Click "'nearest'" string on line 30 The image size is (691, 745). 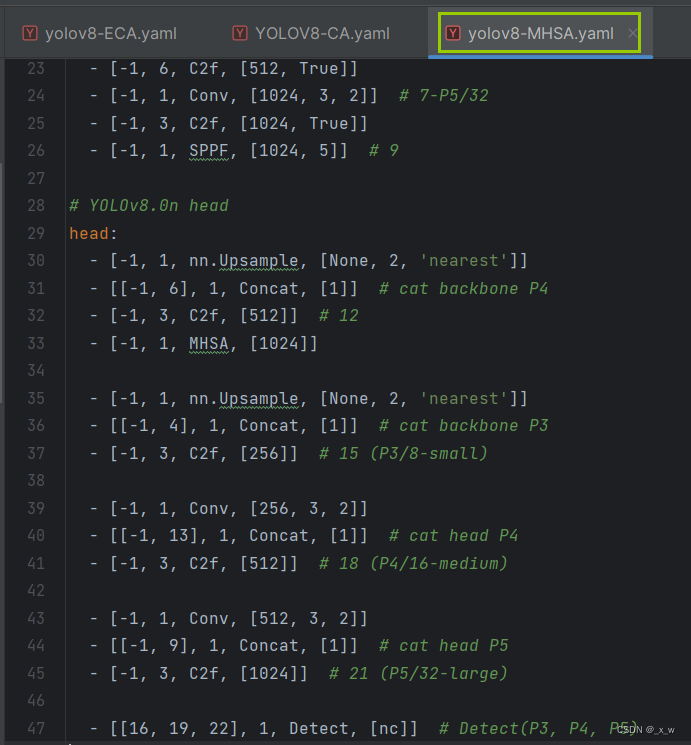[464, 261]
